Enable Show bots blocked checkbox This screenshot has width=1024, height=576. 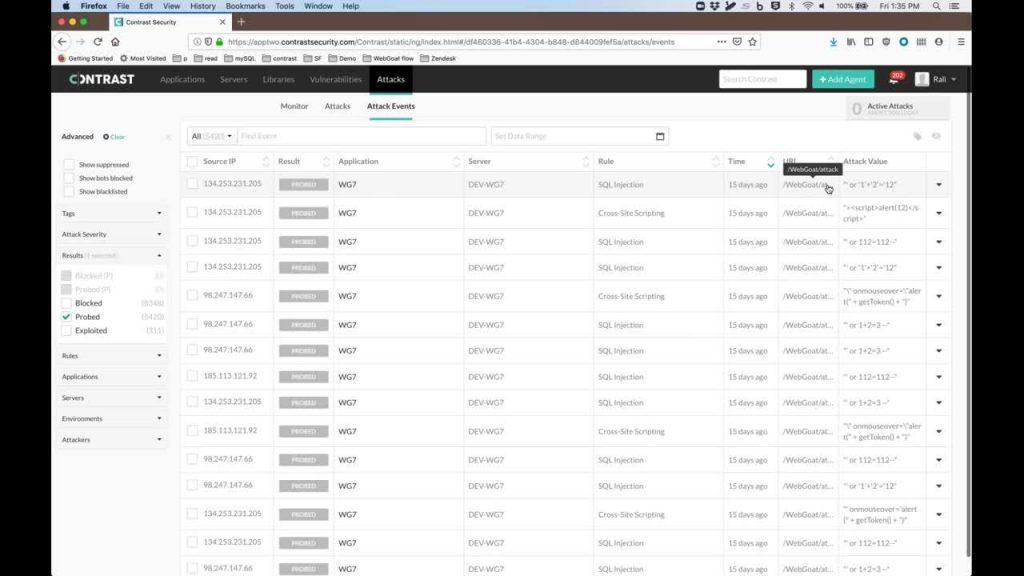[69, 178]
